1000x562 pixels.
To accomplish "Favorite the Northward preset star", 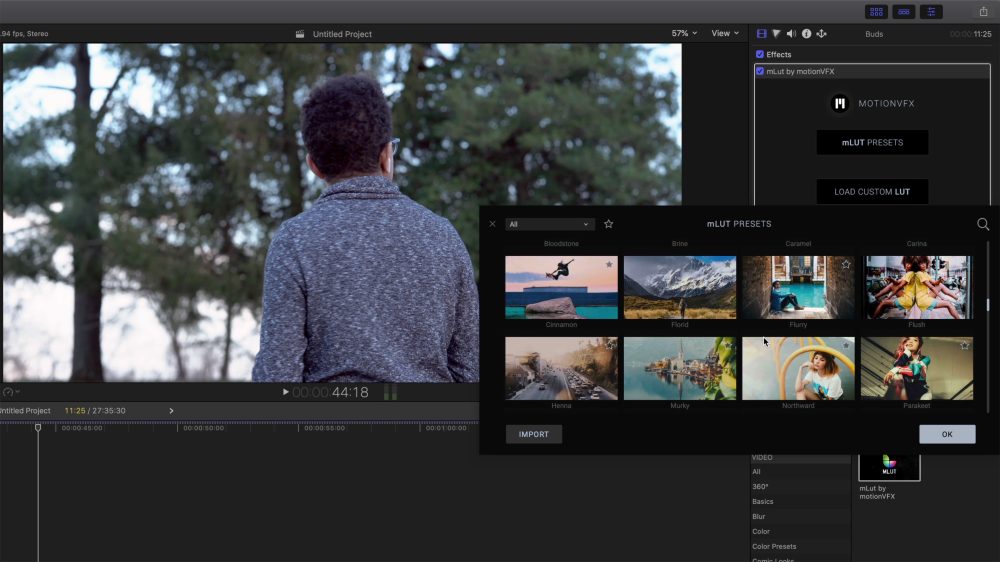I will (846, 345).
